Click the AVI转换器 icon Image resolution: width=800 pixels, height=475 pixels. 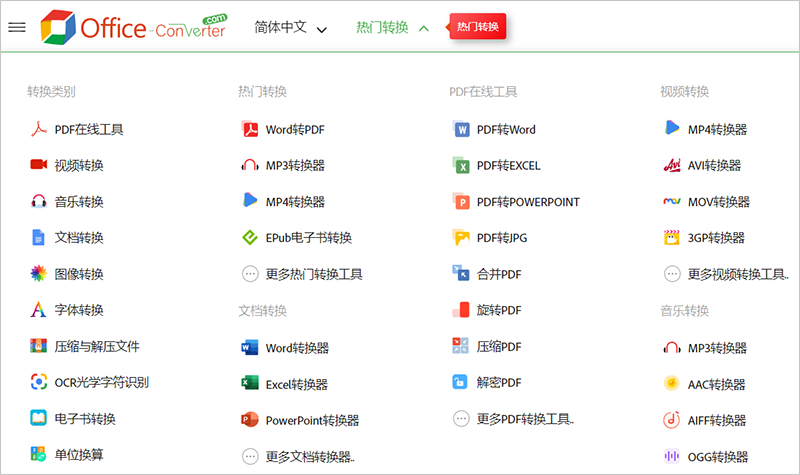[x=672, y=165]
